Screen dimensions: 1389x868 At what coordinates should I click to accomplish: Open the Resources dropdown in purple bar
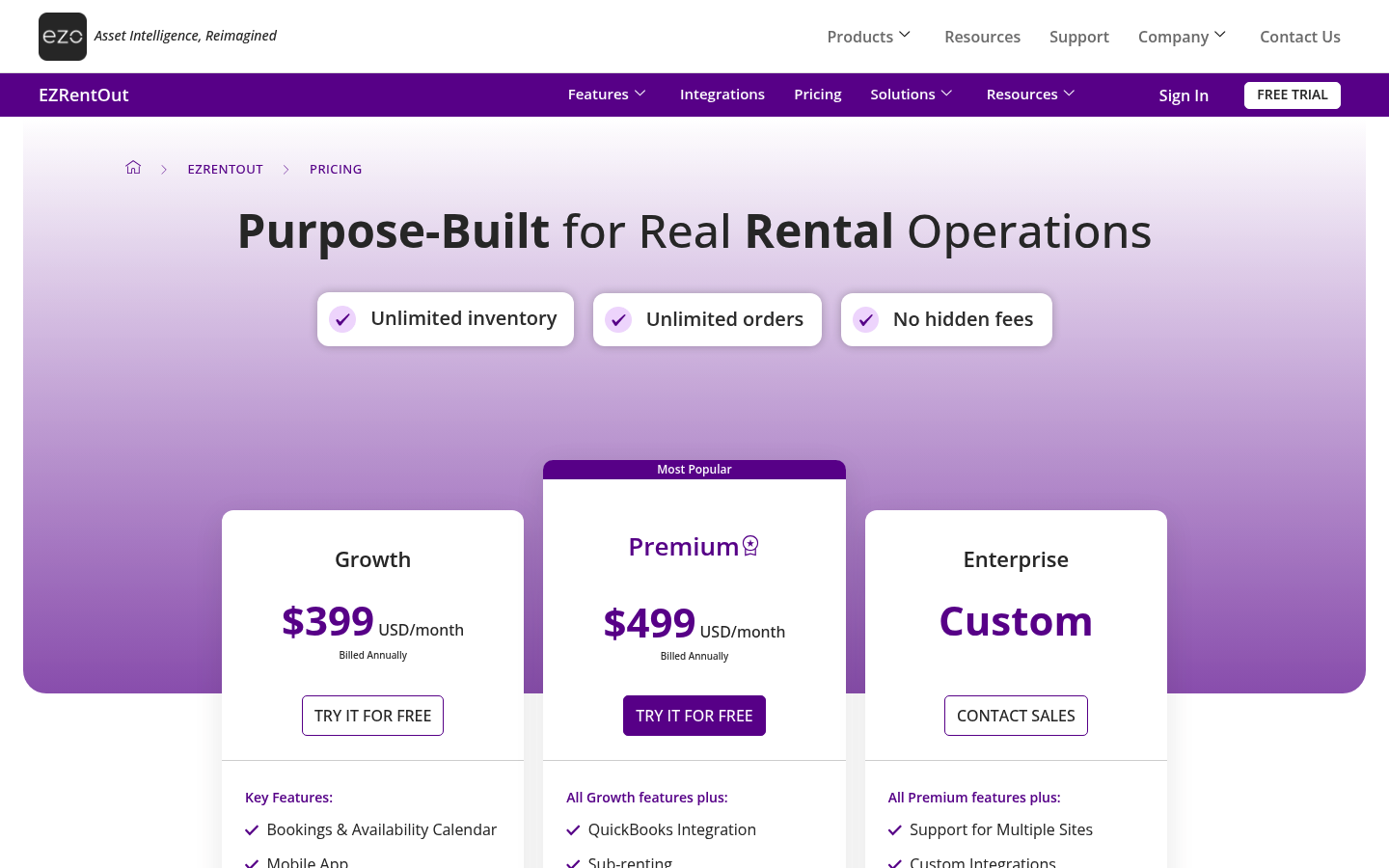tap(1030, 95)
